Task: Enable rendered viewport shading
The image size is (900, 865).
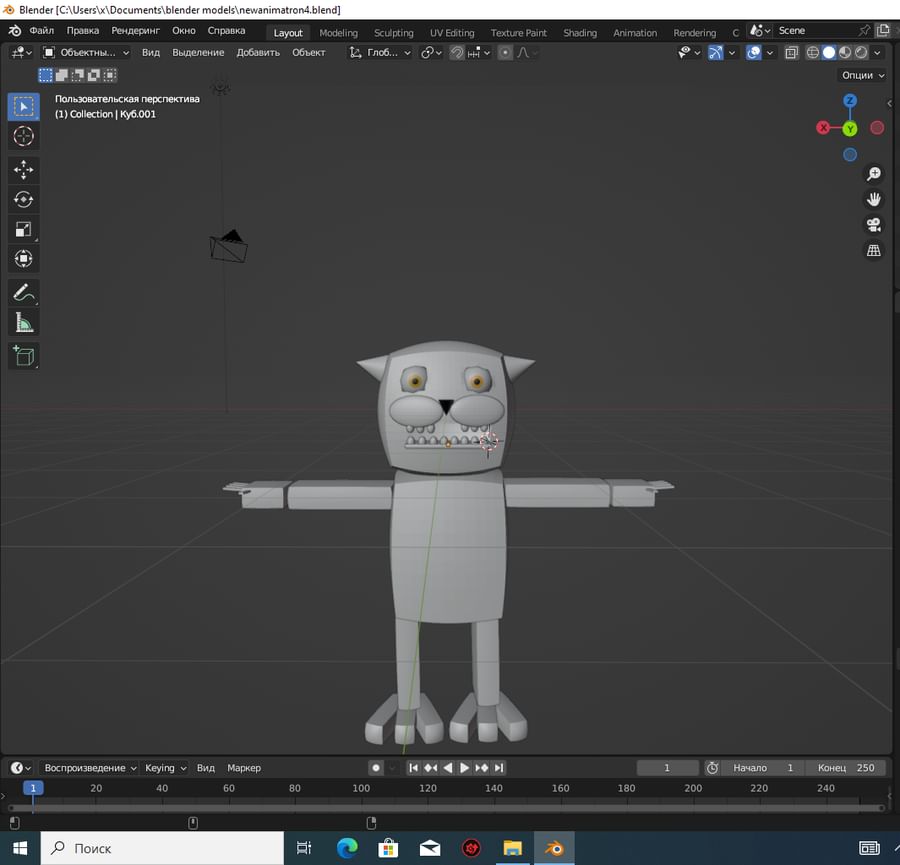Action: click(861, 52)
